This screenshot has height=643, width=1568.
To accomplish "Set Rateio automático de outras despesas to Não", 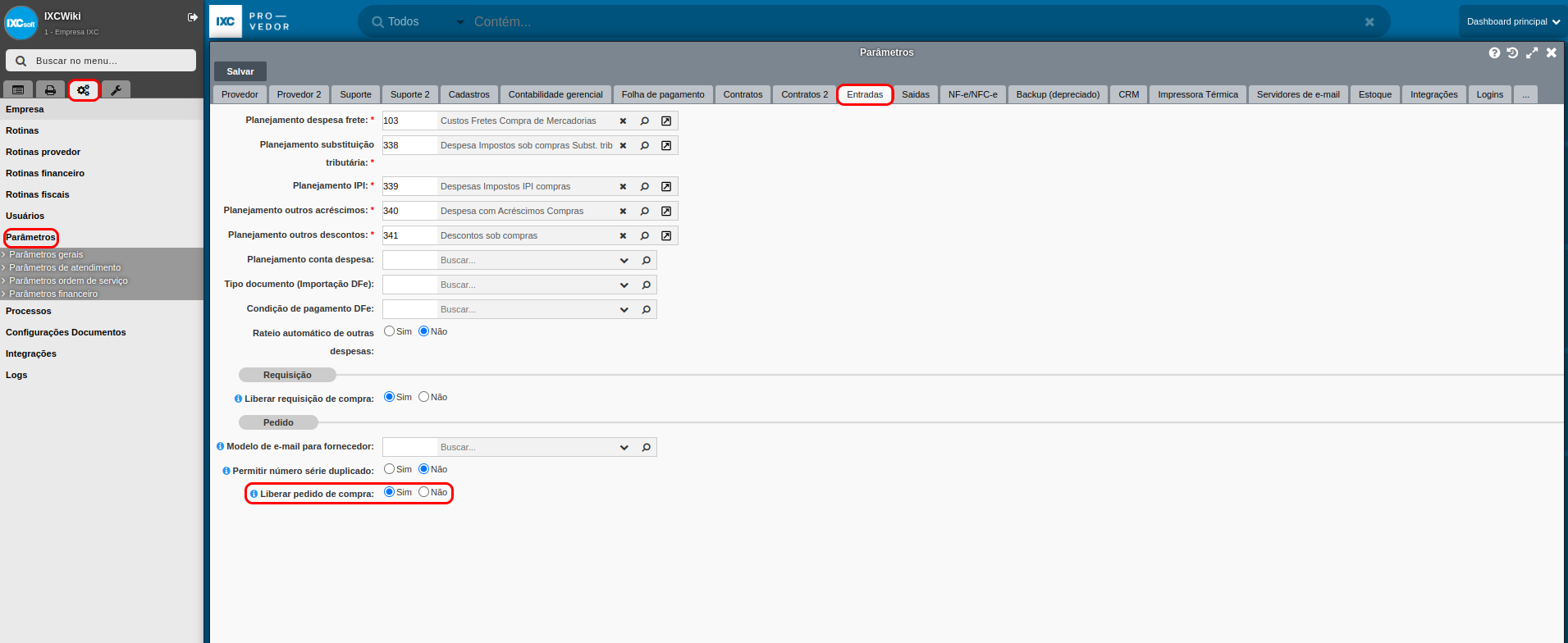I will tap(423, 331).
